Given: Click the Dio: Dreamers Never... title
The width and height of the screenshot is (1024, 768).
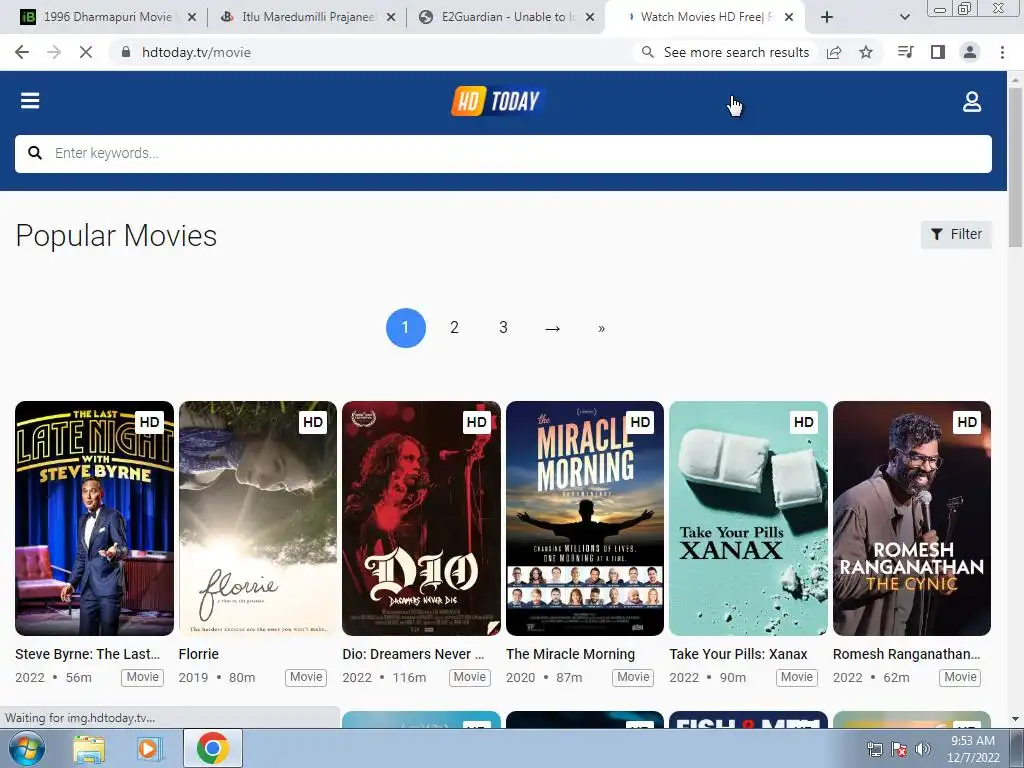Looking at the screenshot, I should [413, 654].
